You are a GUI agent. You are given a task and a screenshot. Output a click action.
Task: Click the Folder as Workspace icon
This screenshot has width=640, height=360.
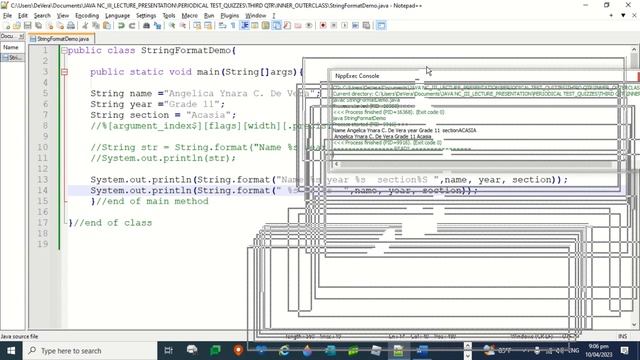(298, 26)
